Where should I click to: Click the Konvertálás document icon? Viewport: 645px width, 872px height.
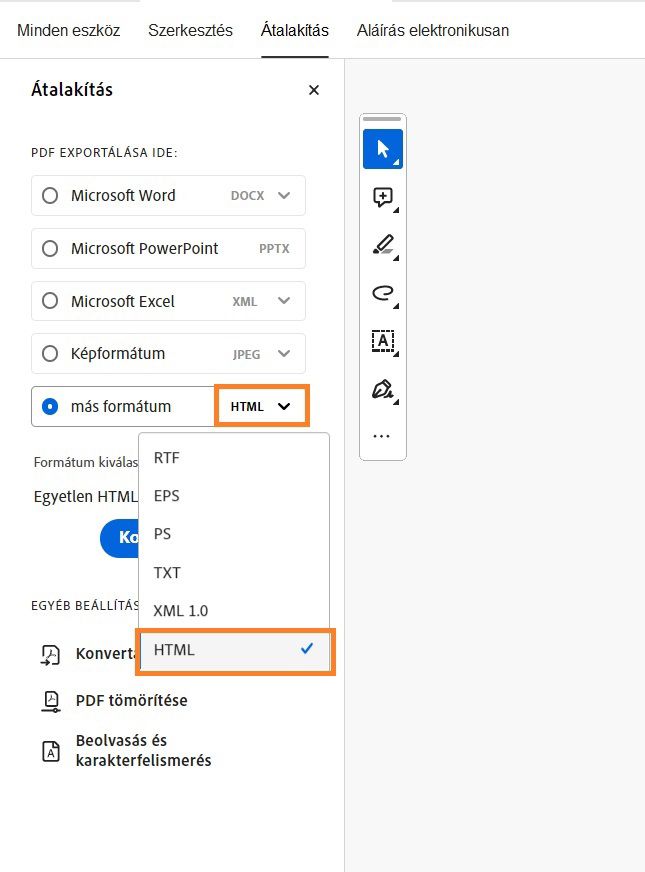pos(50,653)
